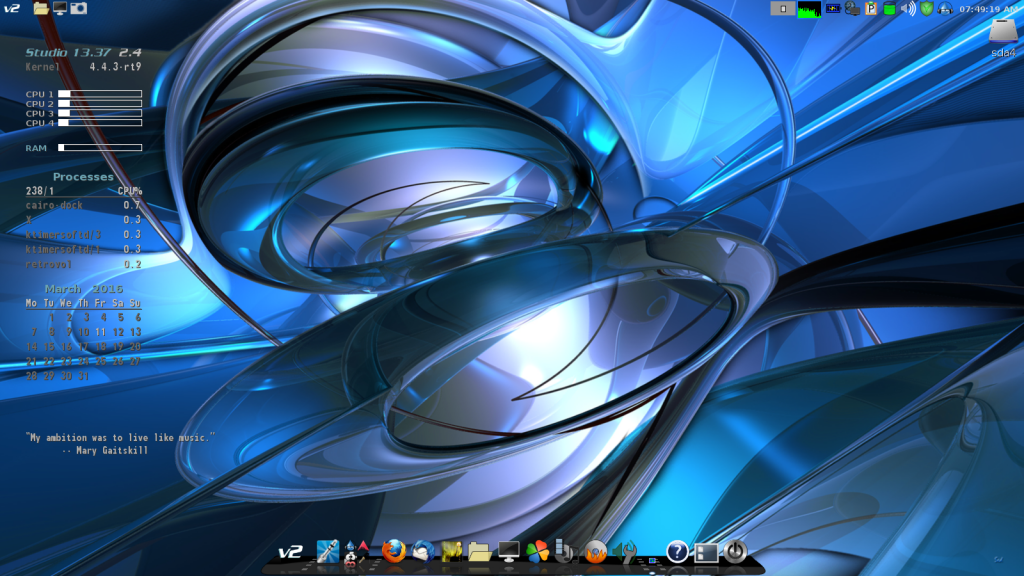
Task: Click the green shield tray icon
Action: click(927, 8)
